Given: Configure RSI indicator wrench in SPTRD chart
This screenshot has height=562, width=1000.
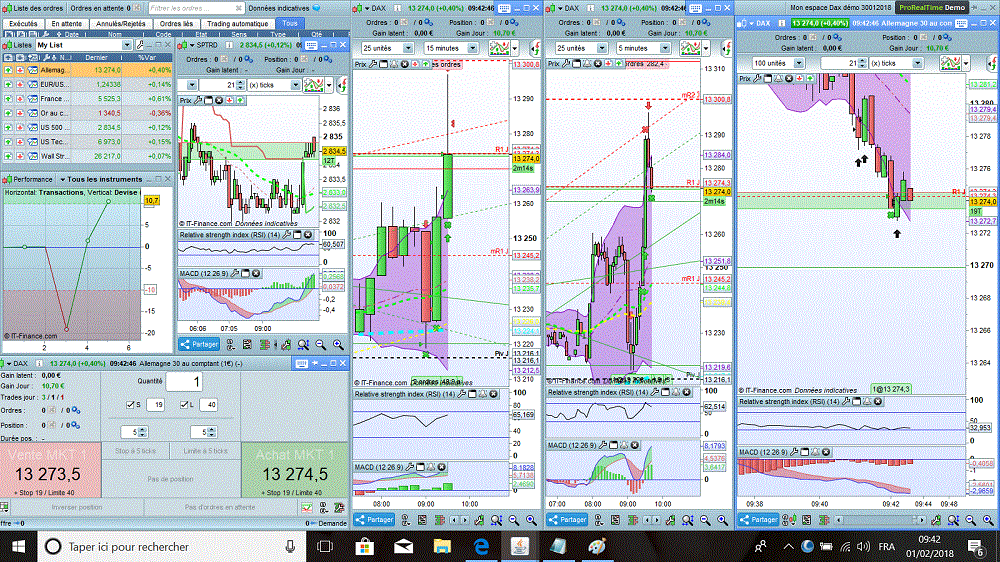Looking at the screenshot, I should click(x=287, y=235).
